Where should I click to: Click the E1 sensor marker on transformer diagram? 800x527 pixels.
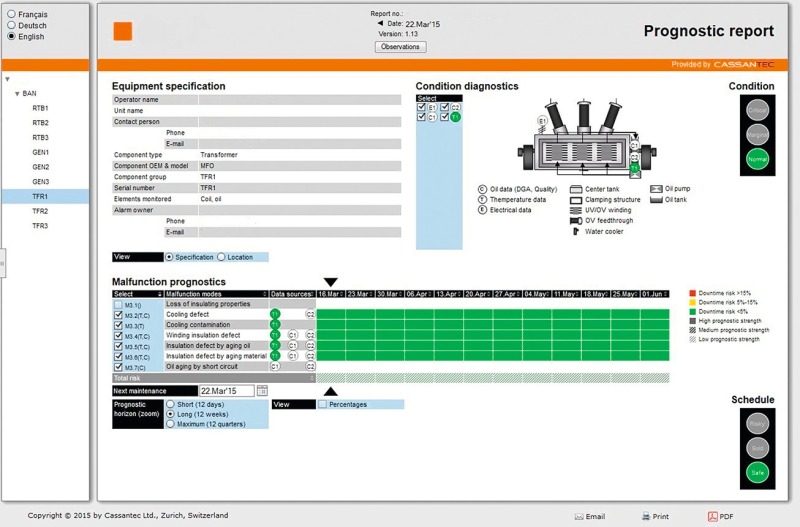point(541,121)
